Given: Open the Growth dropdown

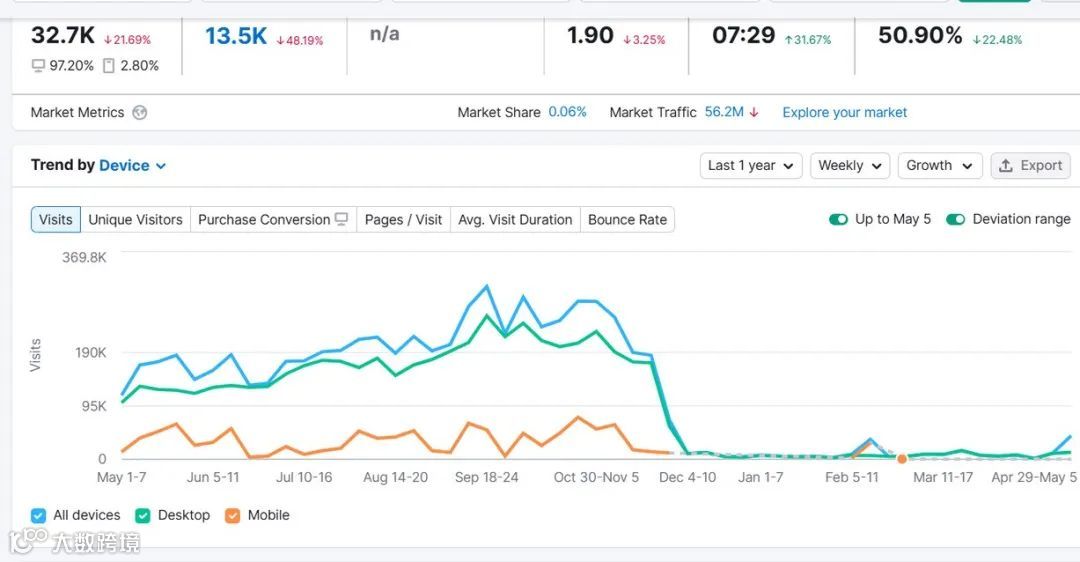Looking at the screenshot, I should click(939, 166).
